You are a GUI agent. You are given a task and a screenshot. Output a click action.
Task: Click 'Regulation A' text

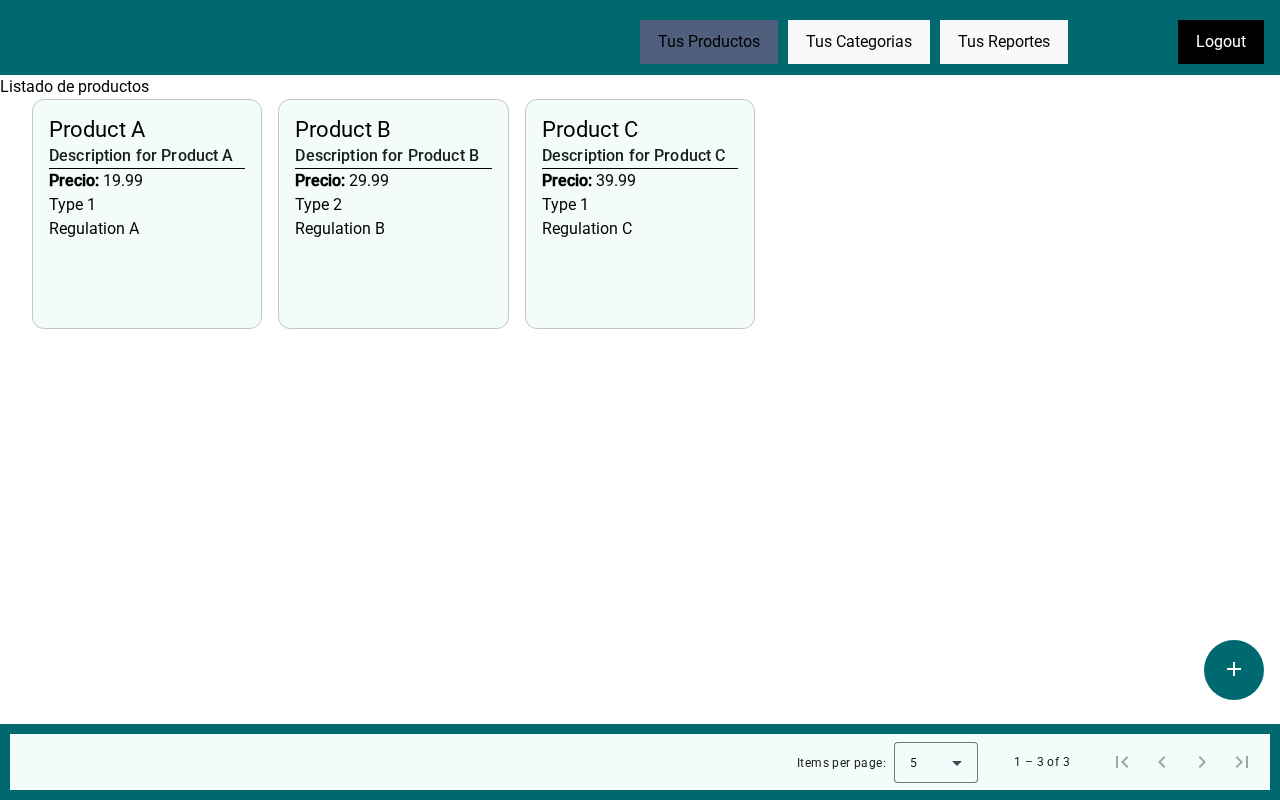(x=94, y=229)
